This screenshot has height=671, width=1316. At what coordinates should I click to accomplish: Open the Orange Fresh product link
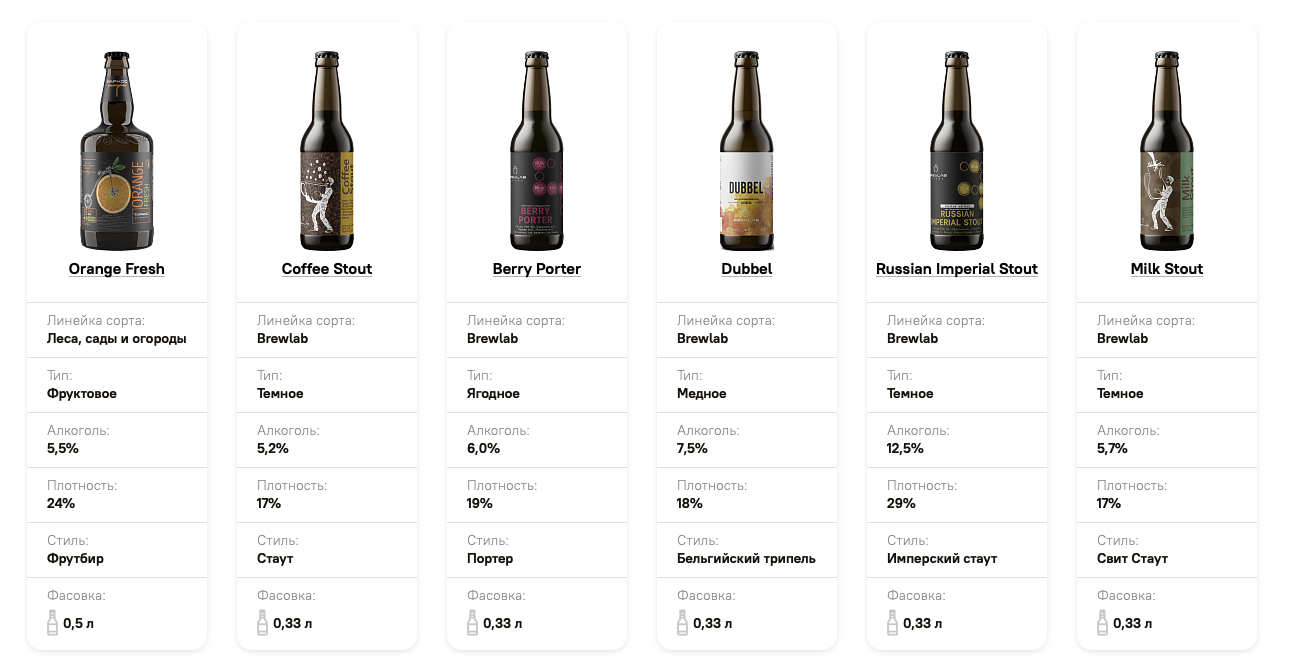[x=117, y=269]
